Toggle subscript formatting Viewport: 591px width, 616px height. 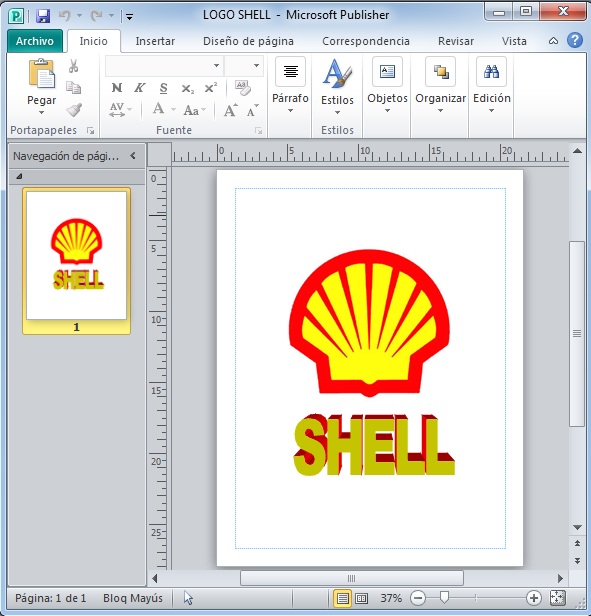[187, 88]
